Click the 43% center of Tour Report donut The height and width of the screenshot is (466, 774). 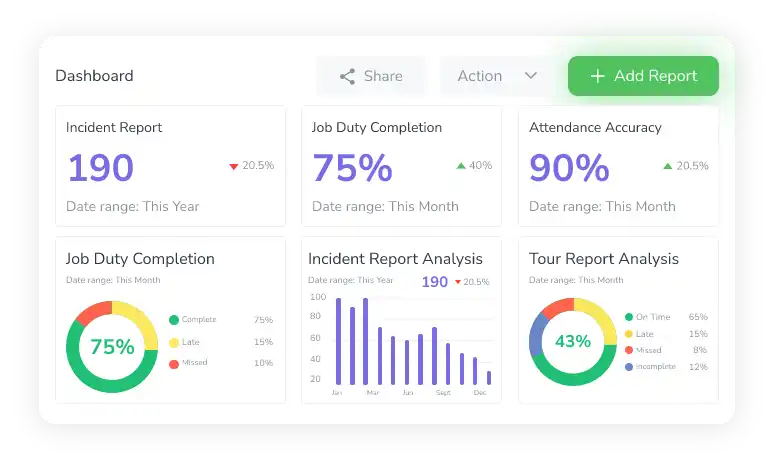(x=573, y=341)
